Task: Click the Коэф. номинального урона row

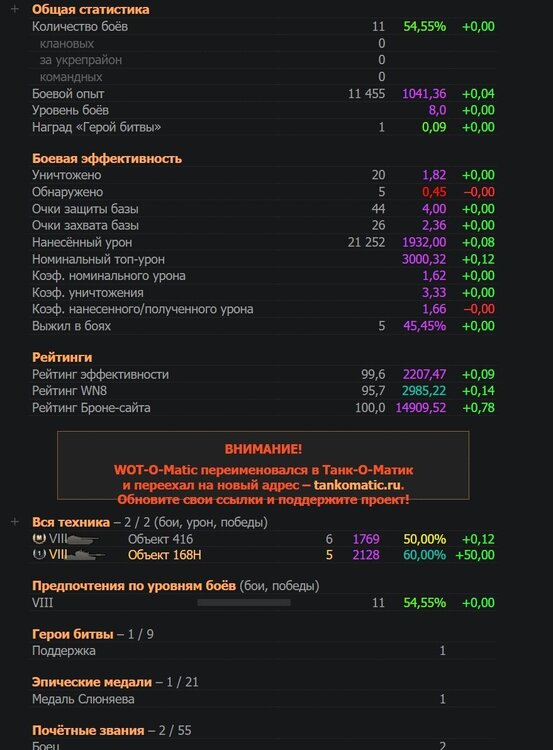Action: click(263, 276)
